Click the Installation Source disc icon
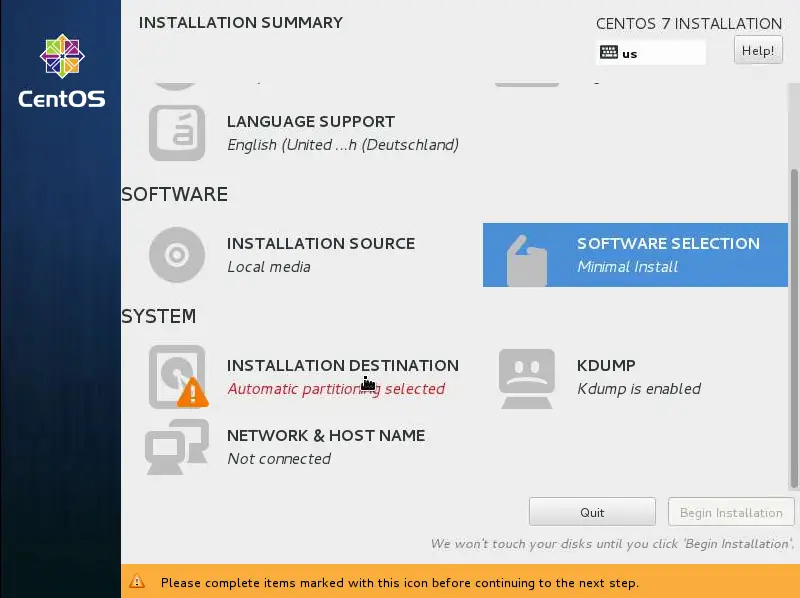The image size is (800, 598). tap(177, 255)
